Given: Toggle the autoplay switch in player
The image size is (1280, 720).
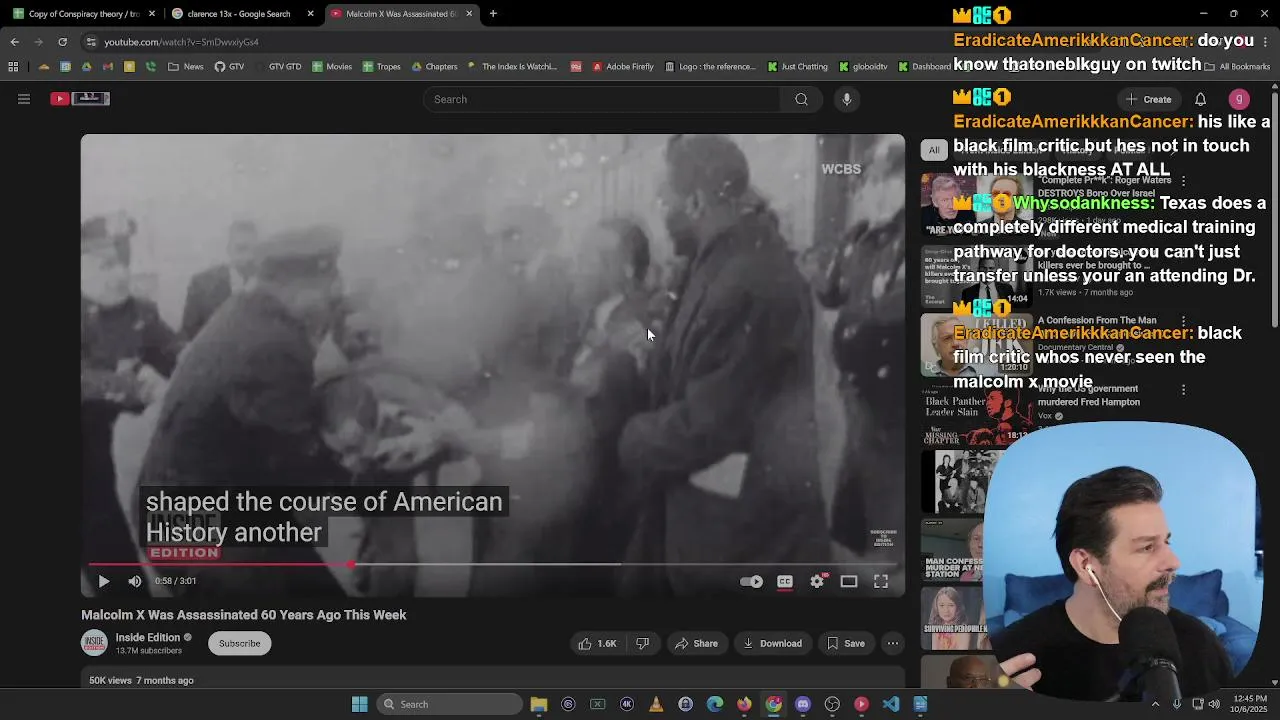Looking at the screenshot, I should pyautogui.click(x=751, y=581).
